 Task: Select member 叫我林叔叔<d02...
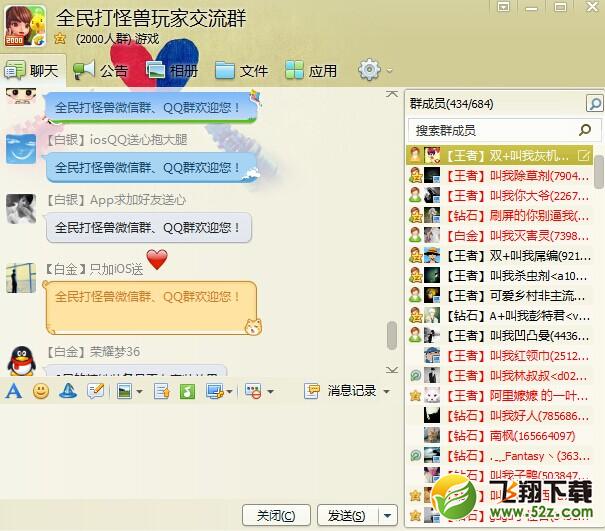tap(499, 376)
